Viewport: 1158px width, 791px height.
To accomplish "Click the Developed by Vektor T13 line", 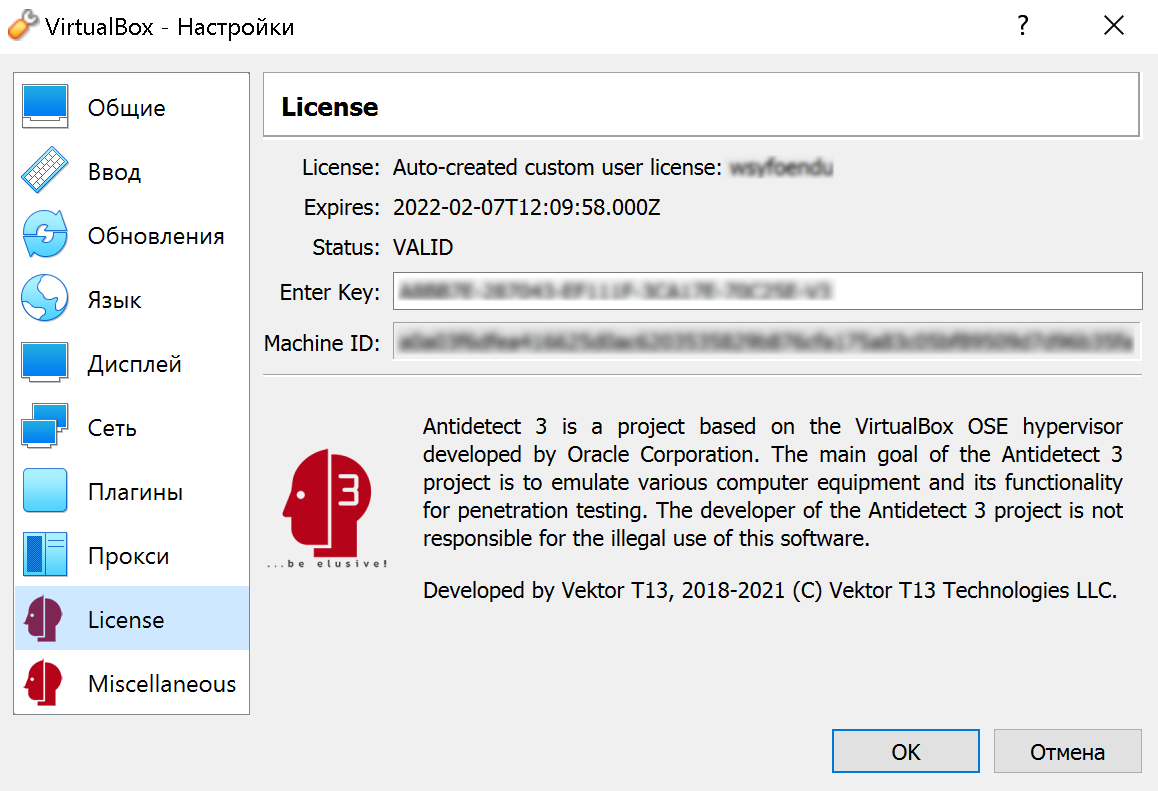I will tap(770, 590).
